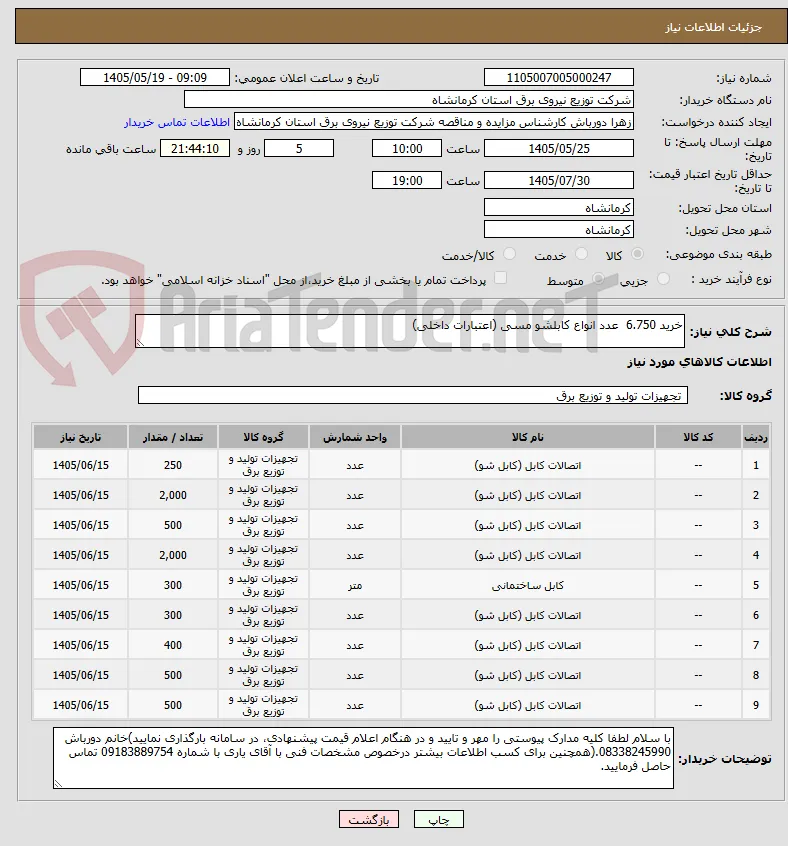Viewport: 788px width, 846px height.
Task: Click the بازگشت back button
Action: click(368, 820)
